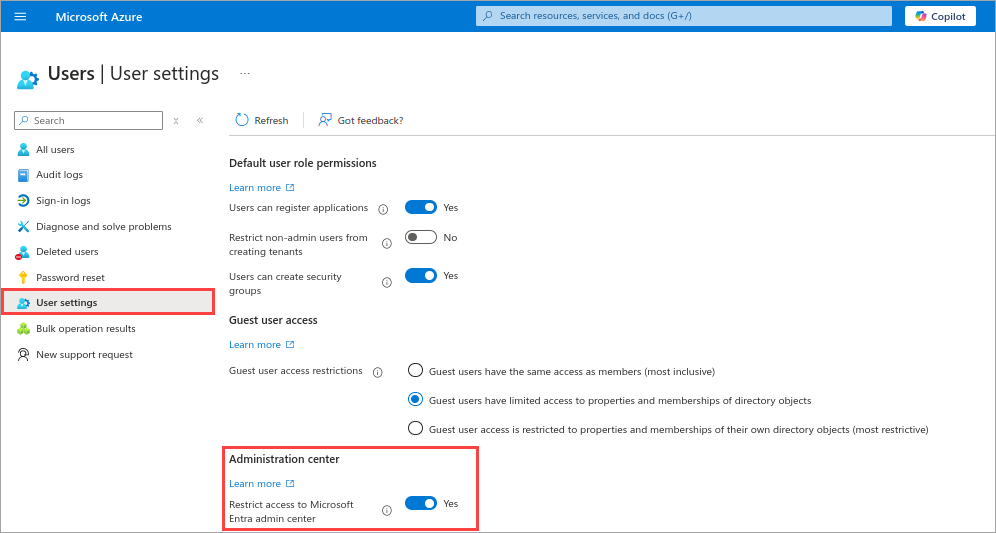996x533 pixels.
Task: Toggle Restrict non-admin users from creating tenants
Action: pyautogui.click(x=421, y=237)
